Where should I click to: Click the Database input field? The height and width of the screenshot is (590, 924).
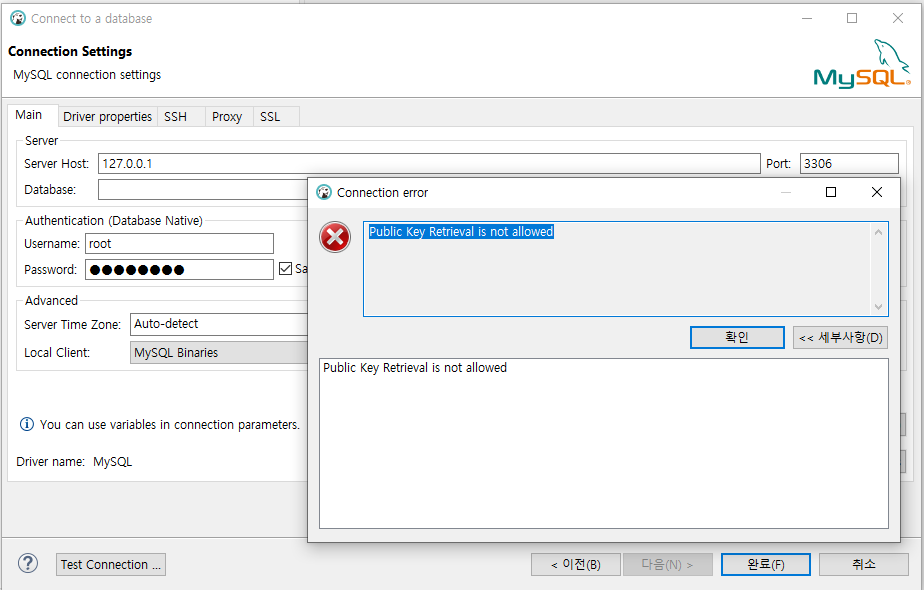(x=203, y=190)
